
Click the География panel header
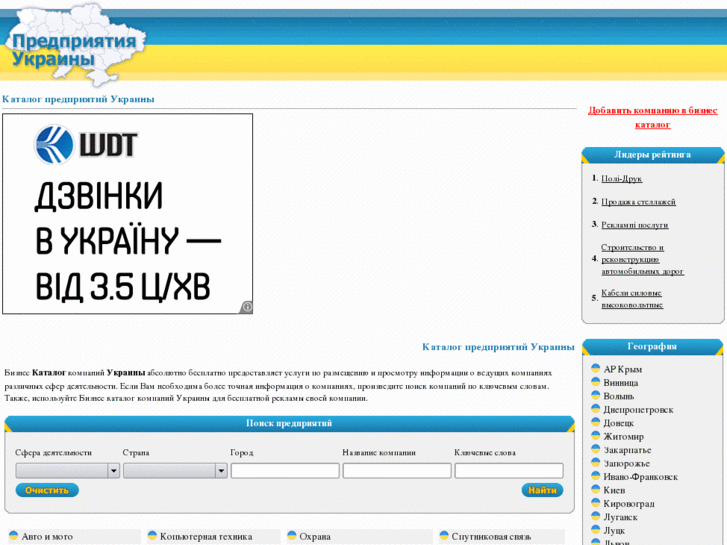tap(652, 346)
